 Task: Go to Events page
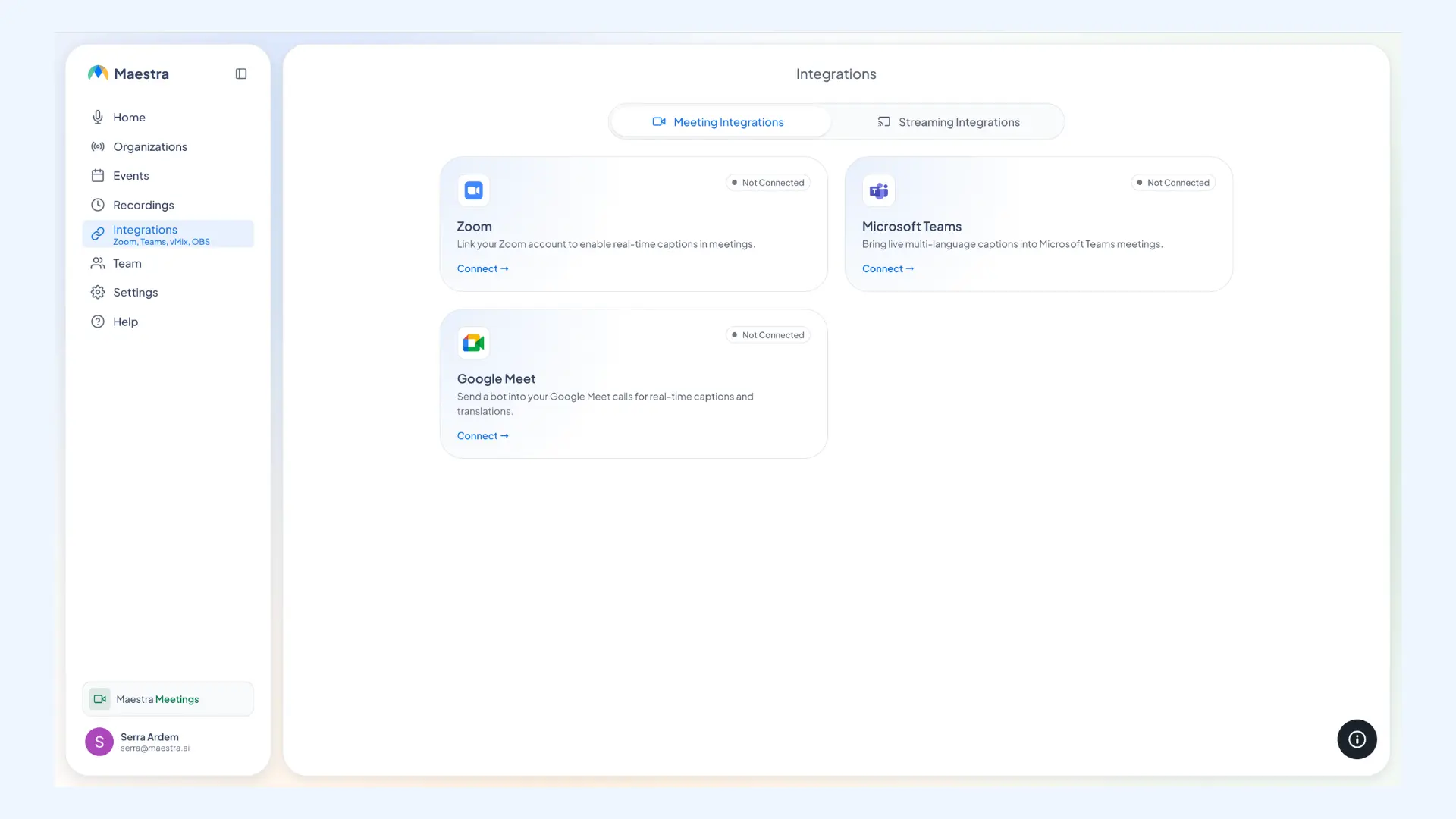click(168, 175)
